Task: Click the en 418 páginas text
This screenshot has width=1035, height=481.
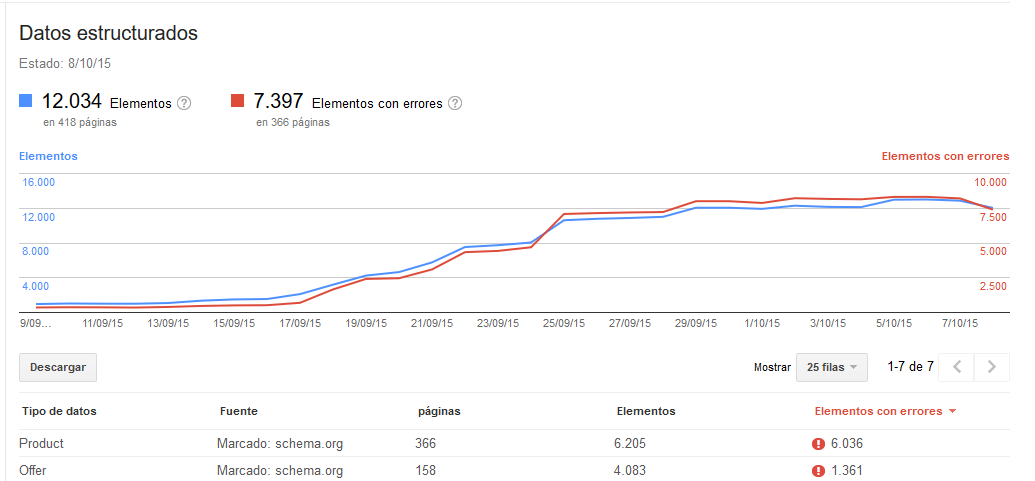Action: pyautogui.click(x=80, y=122)
